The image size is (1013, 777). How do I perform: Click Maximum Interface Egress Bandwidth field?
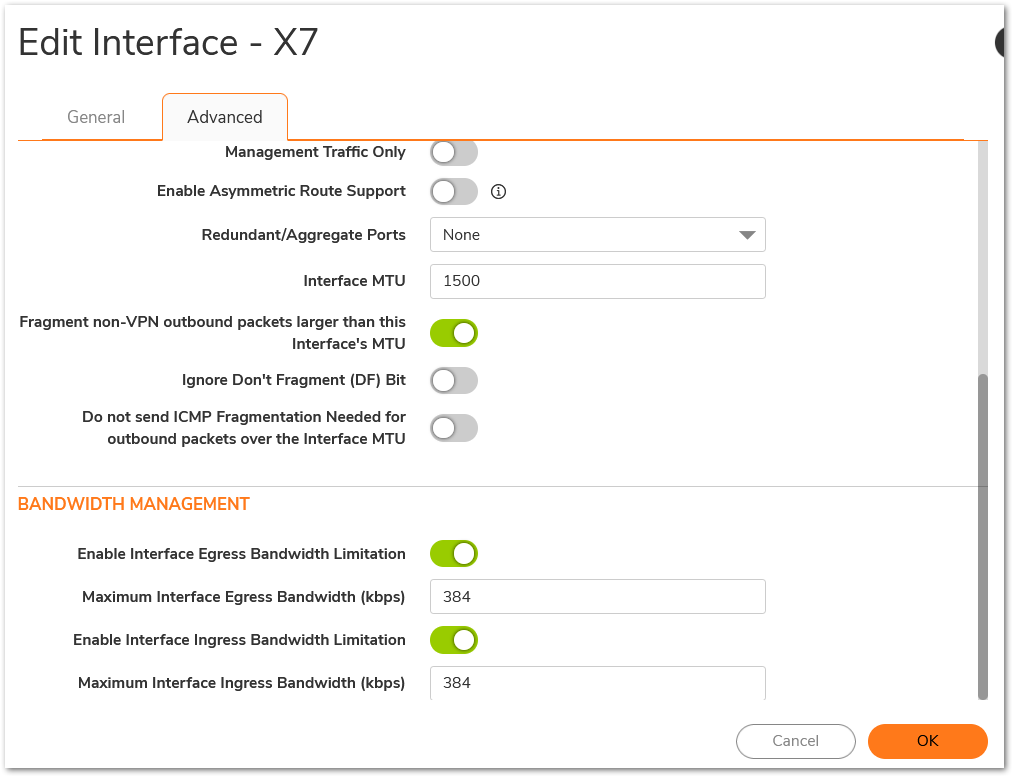[598, 597]
